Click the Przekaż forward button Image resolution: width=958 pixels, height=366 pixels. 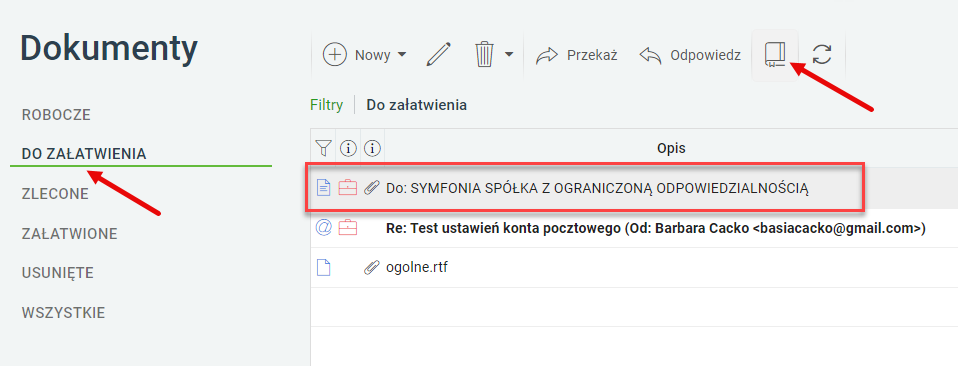pos(576,55)
